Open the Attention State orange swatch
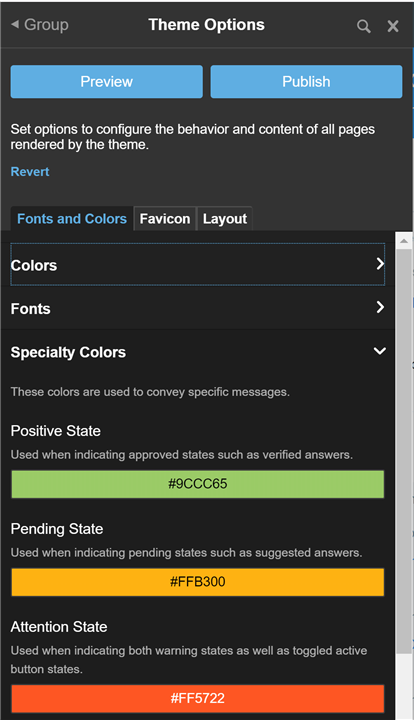 (x=197, y=698)
